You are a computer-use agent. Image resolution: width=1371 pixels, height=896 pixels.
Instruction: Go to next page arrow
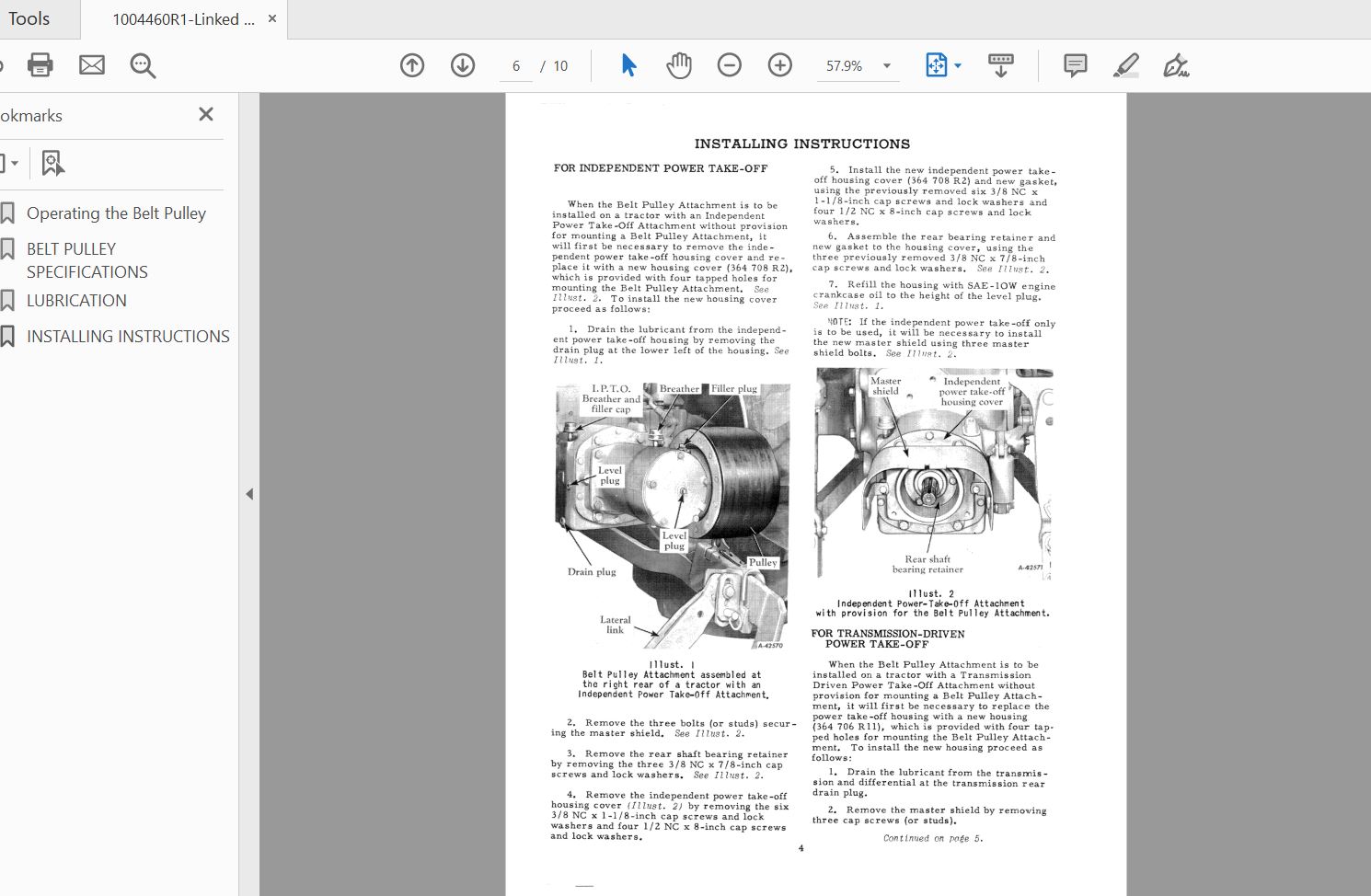click(463, 65)
